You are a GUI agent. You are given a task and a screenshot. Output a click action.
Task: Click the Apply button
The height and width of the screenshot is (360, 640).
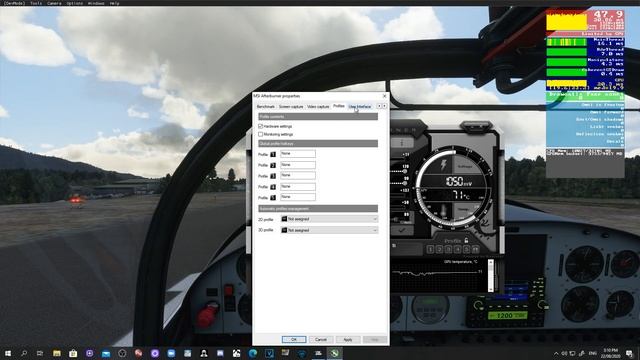pyautogui.click(x=348, y=340)
